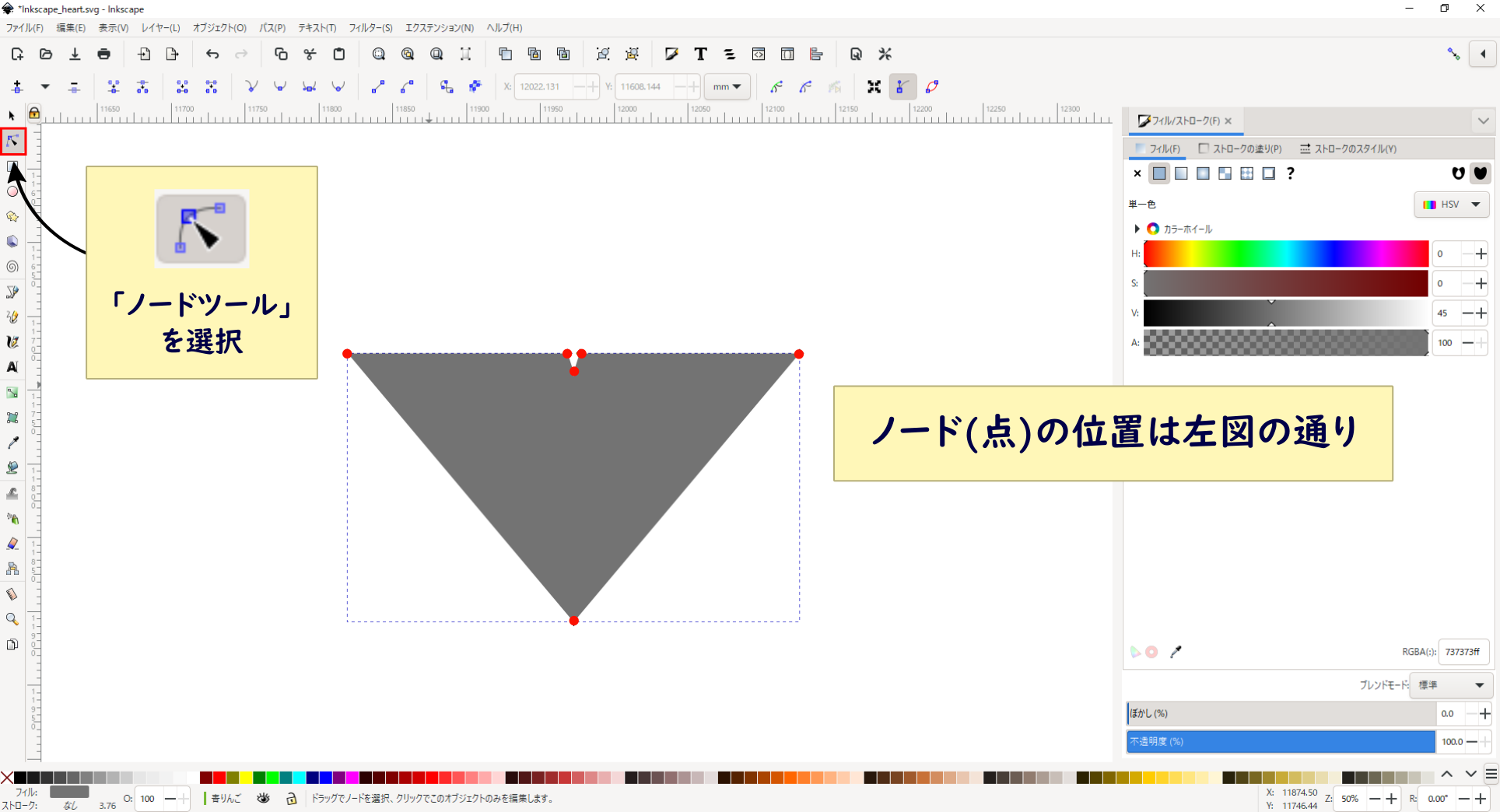Click the no-paint X button
The image size is (1500, 812).
point(1137,173)
